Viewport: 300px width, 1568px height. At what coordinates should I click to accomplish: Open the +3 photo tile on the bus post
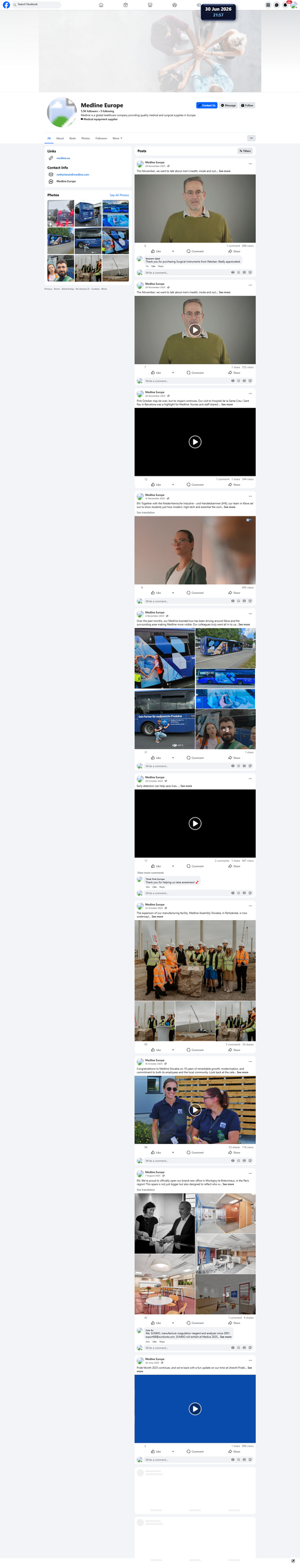[225, 729]
